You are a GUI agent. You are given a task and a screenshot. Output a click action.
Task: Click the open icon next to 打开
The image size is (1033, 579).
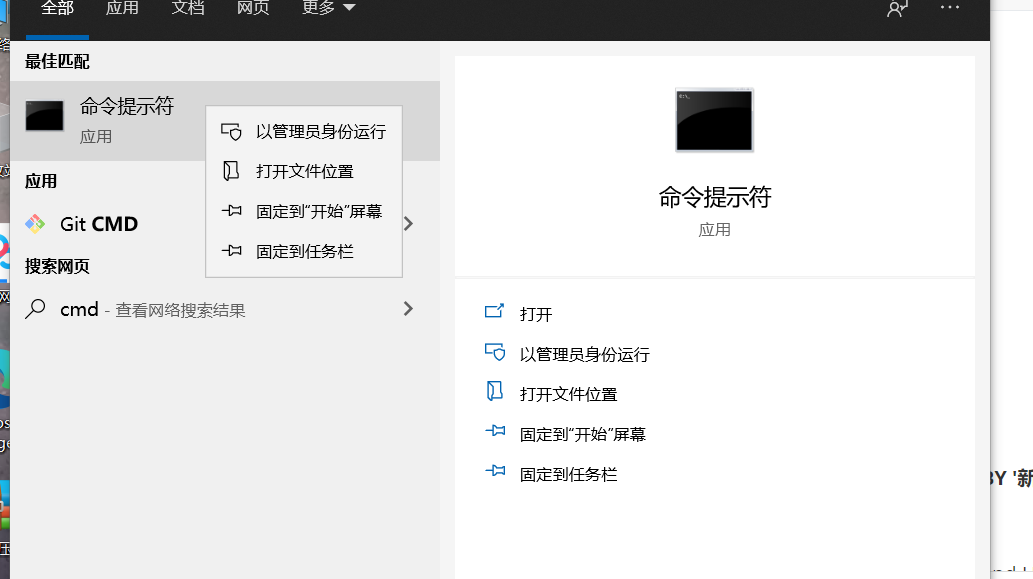coord(496,313)
